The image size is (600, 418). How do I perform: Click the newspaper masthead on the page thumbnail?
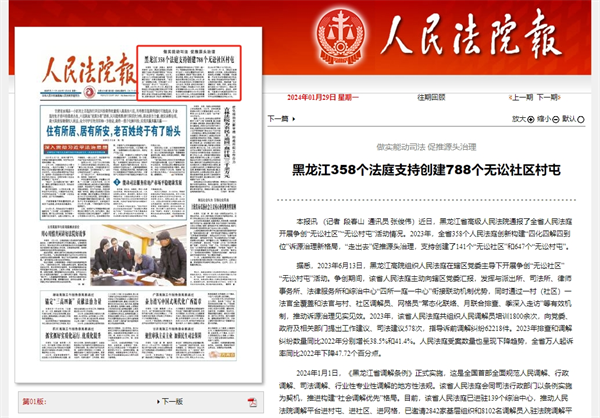(x=85, y=74)
